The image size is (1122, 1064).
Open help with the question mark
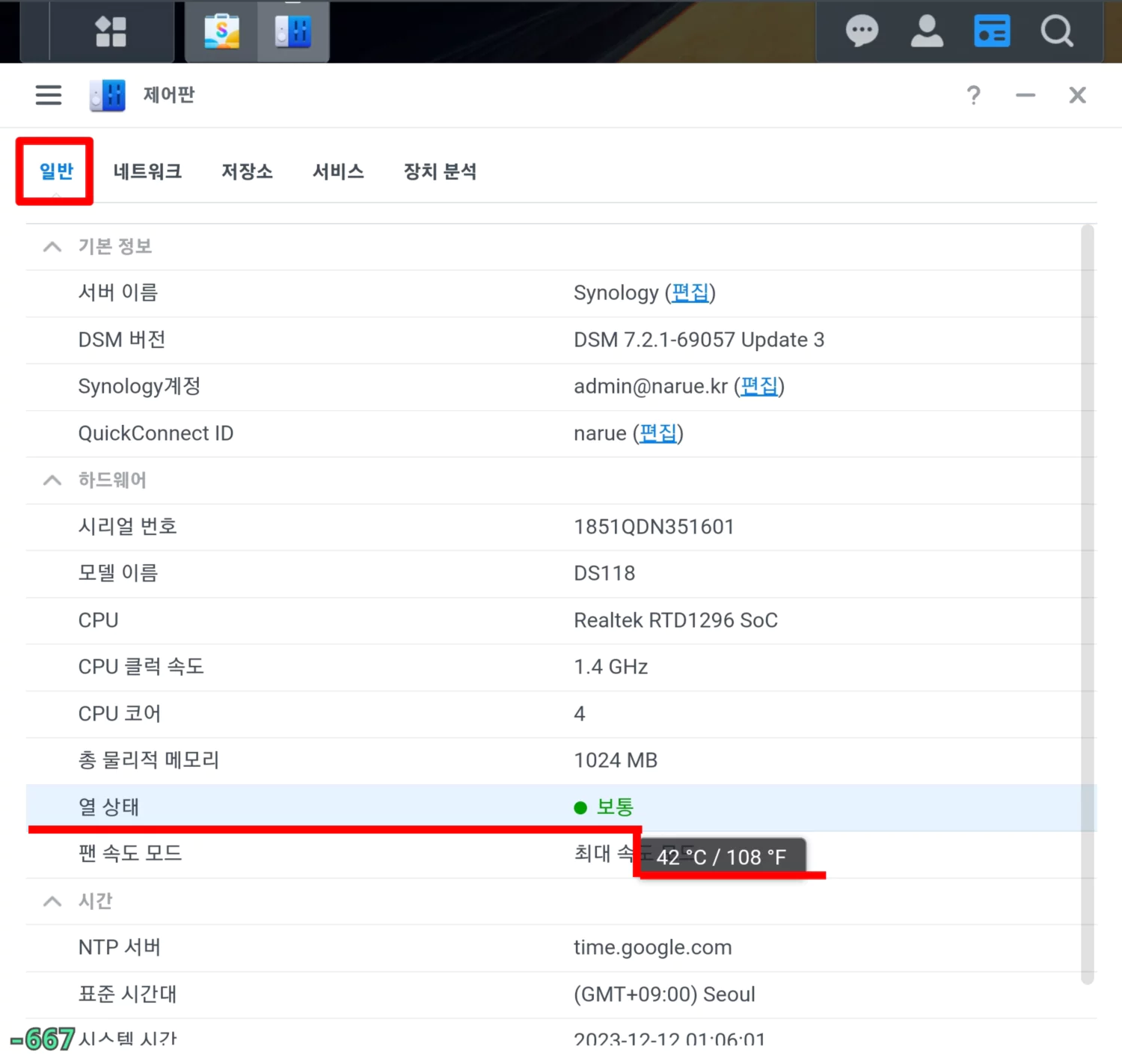973,95
